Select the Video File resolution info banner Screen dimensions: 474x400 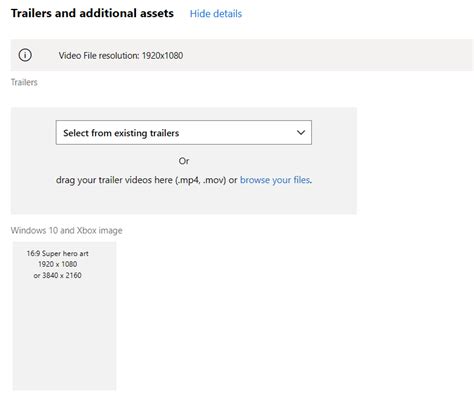pos(242,55)
